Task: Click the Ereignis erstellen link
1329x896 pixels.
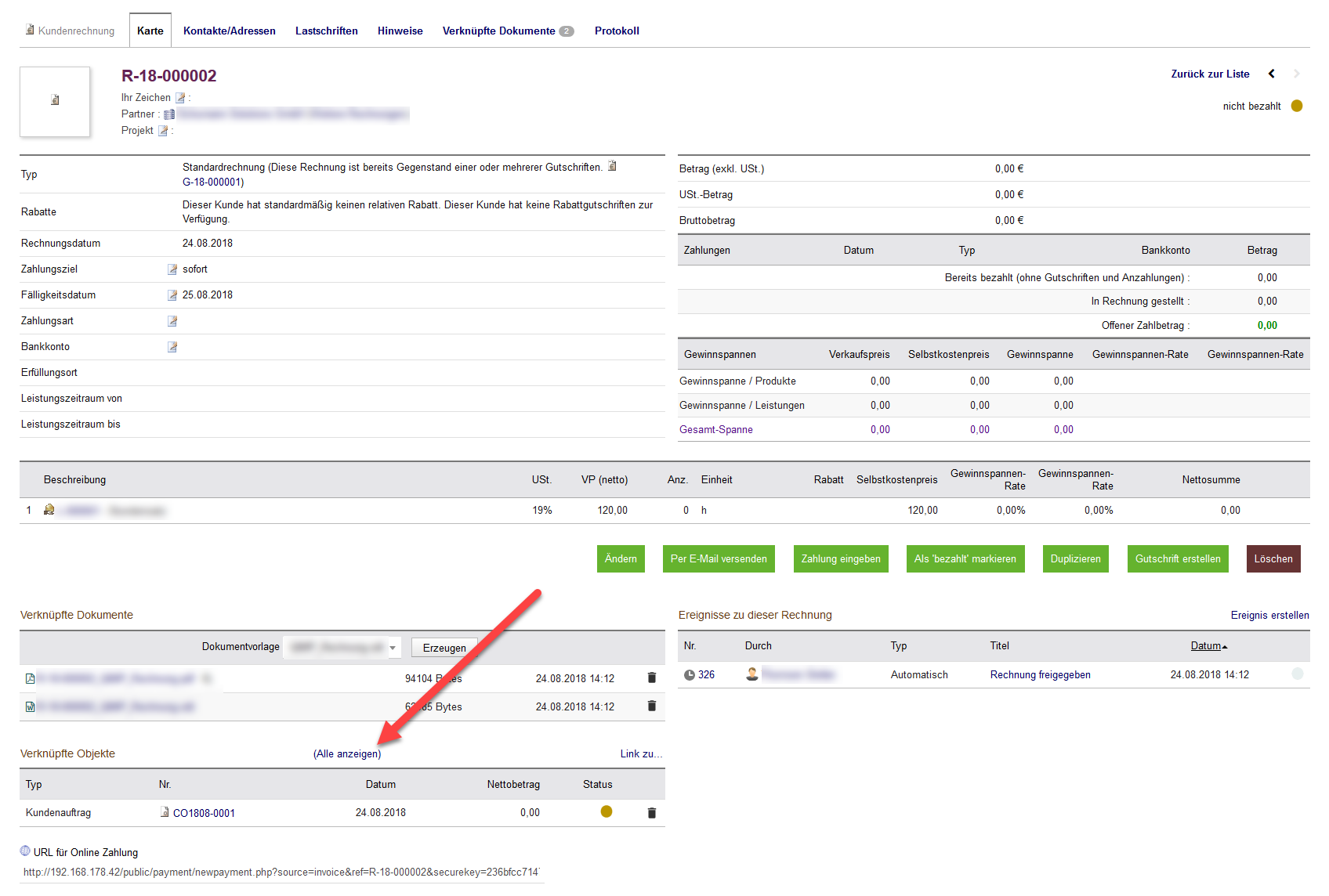Action: pos(1269,616)
